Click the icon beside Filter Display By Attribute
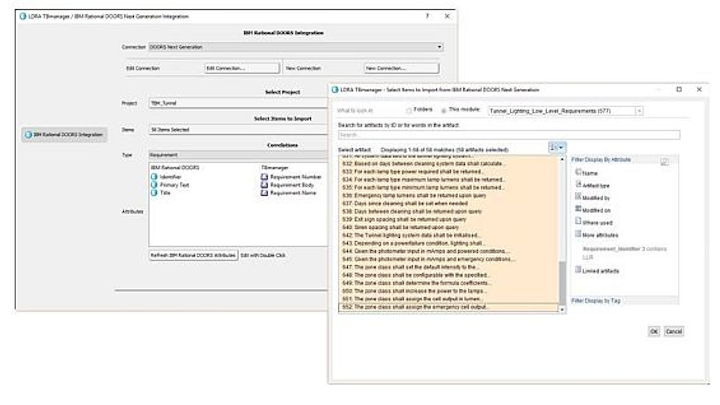Image resolution: width=720 pixels, height=405 pixels. (664, 161)
